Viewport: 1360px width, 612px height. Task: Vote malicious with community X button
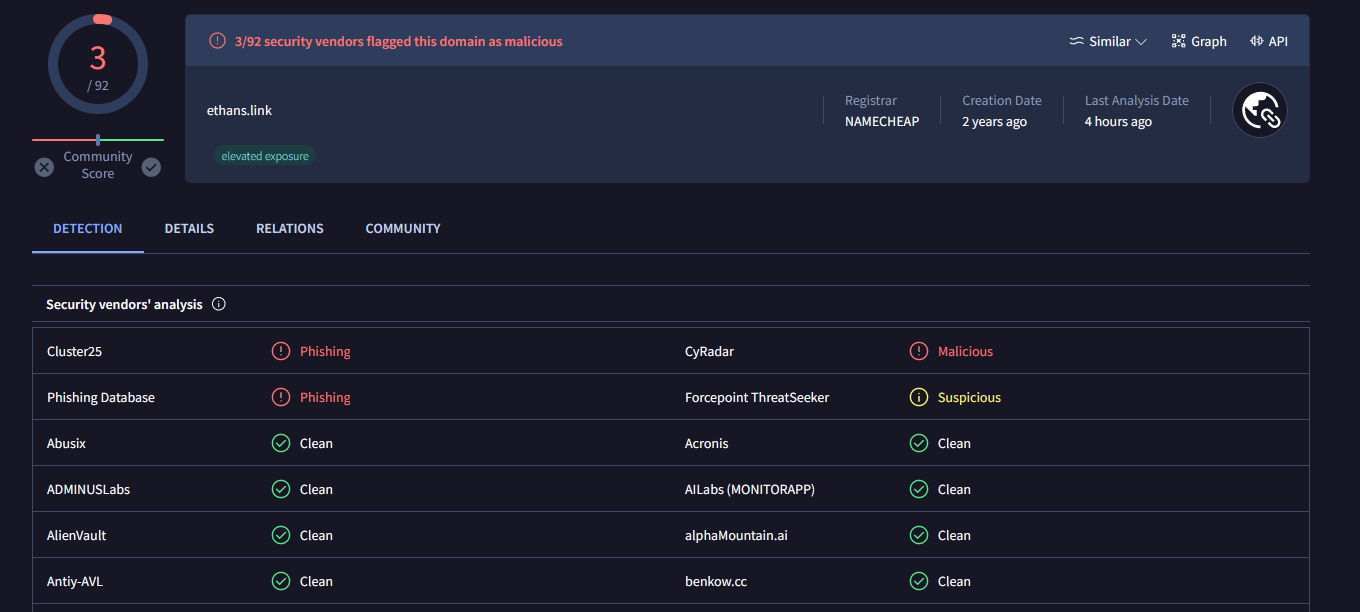click(44, 167)
